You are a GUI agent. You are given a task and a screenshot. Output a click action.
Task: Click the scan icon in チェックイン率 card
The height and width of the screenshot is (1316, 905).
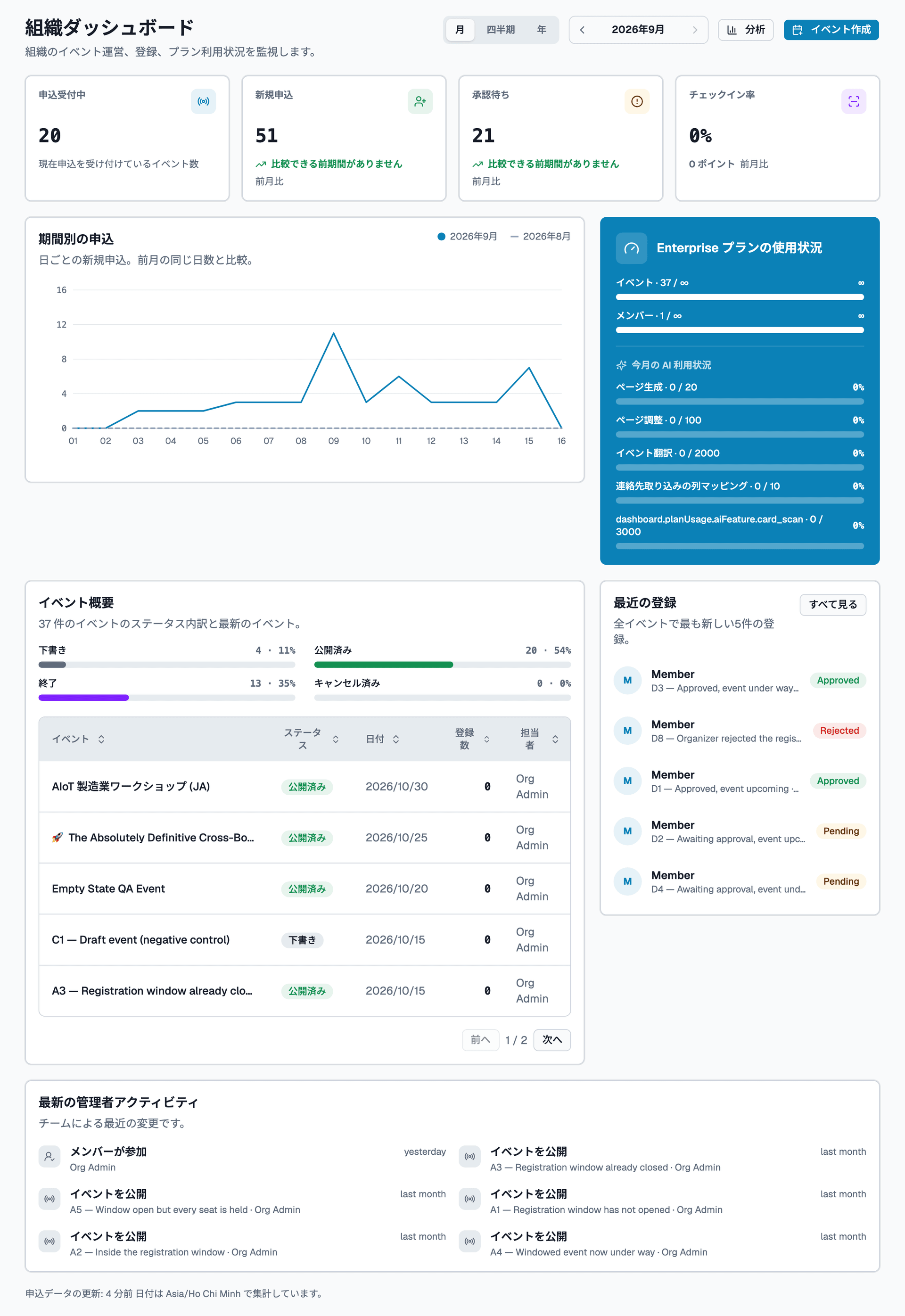[x=854, y=101]
